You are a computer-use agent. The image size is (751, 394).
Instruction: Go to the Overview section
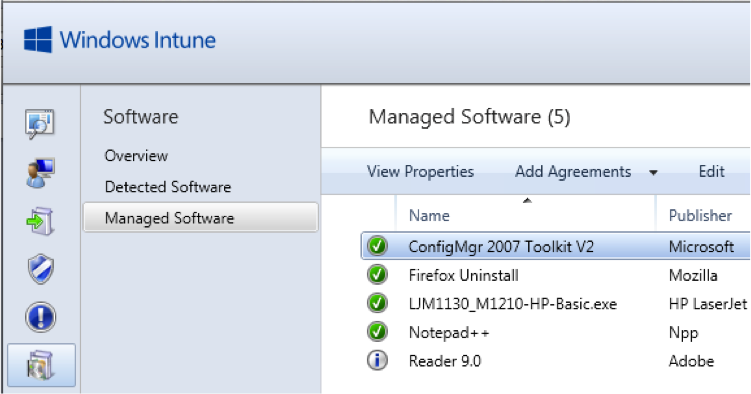point(137,156)
